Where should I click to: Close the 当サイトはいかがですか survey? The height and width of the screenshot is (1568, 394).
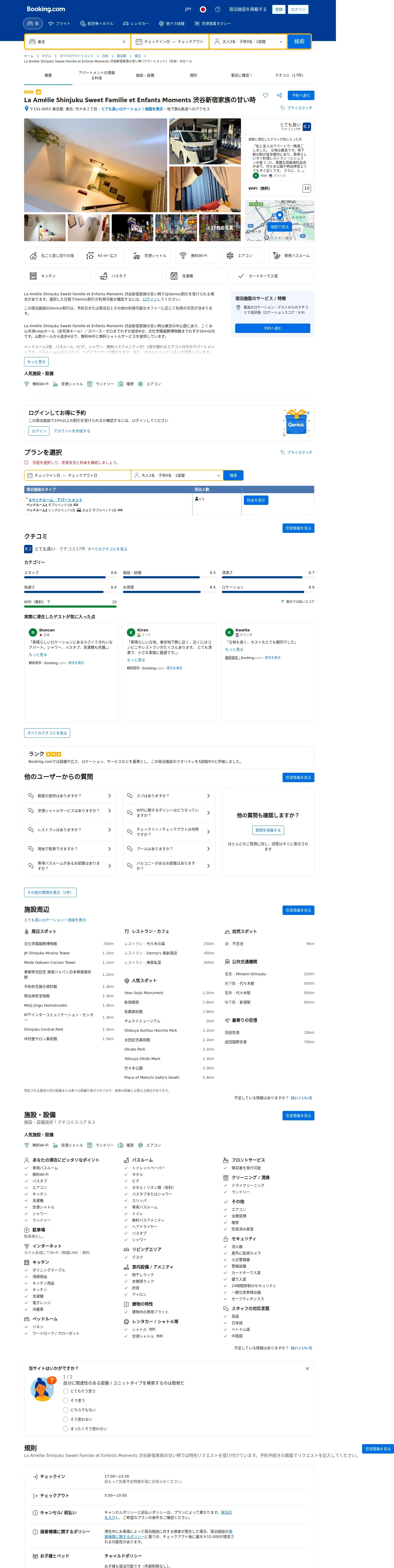coord(307,1369)
